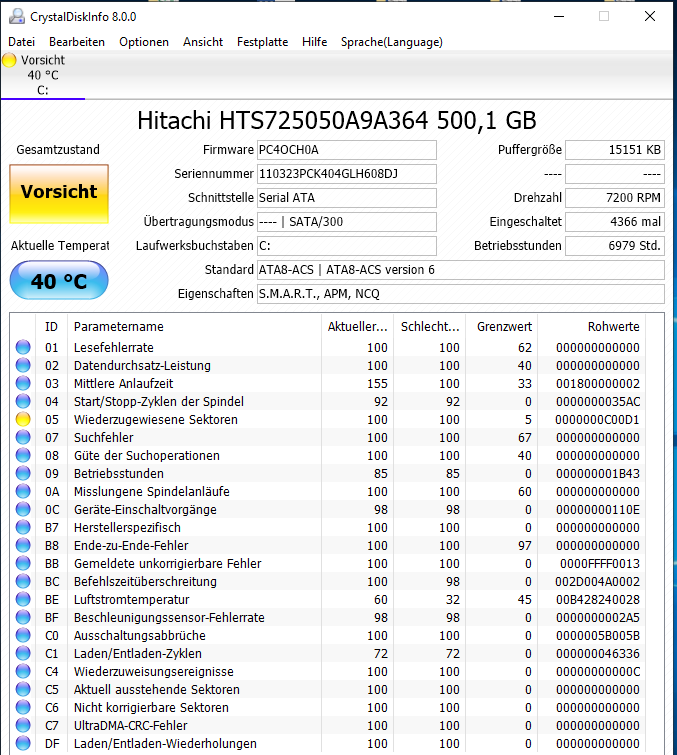Viewport: 677px width, 755px height.
Task: Click the Standard field ATA8-ACS version 6
Action: 461,270
